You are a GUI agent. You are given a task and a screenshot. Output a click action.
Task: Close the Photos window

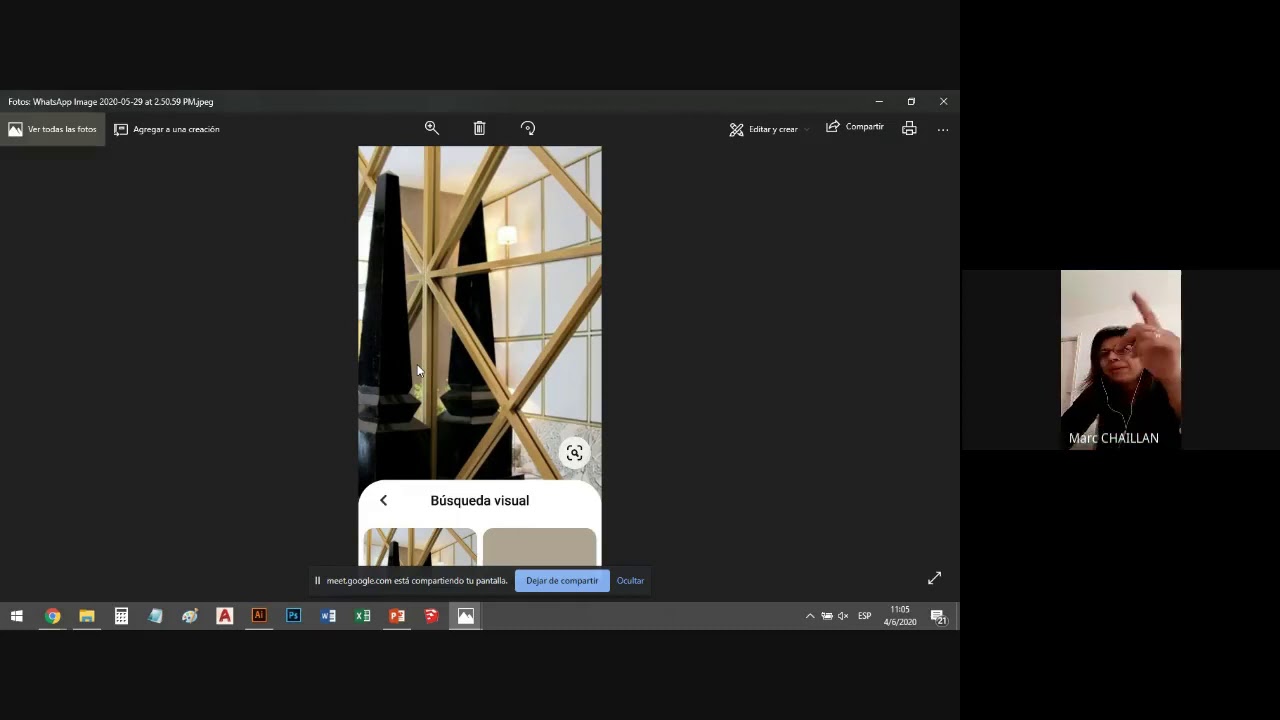[943, 102]
